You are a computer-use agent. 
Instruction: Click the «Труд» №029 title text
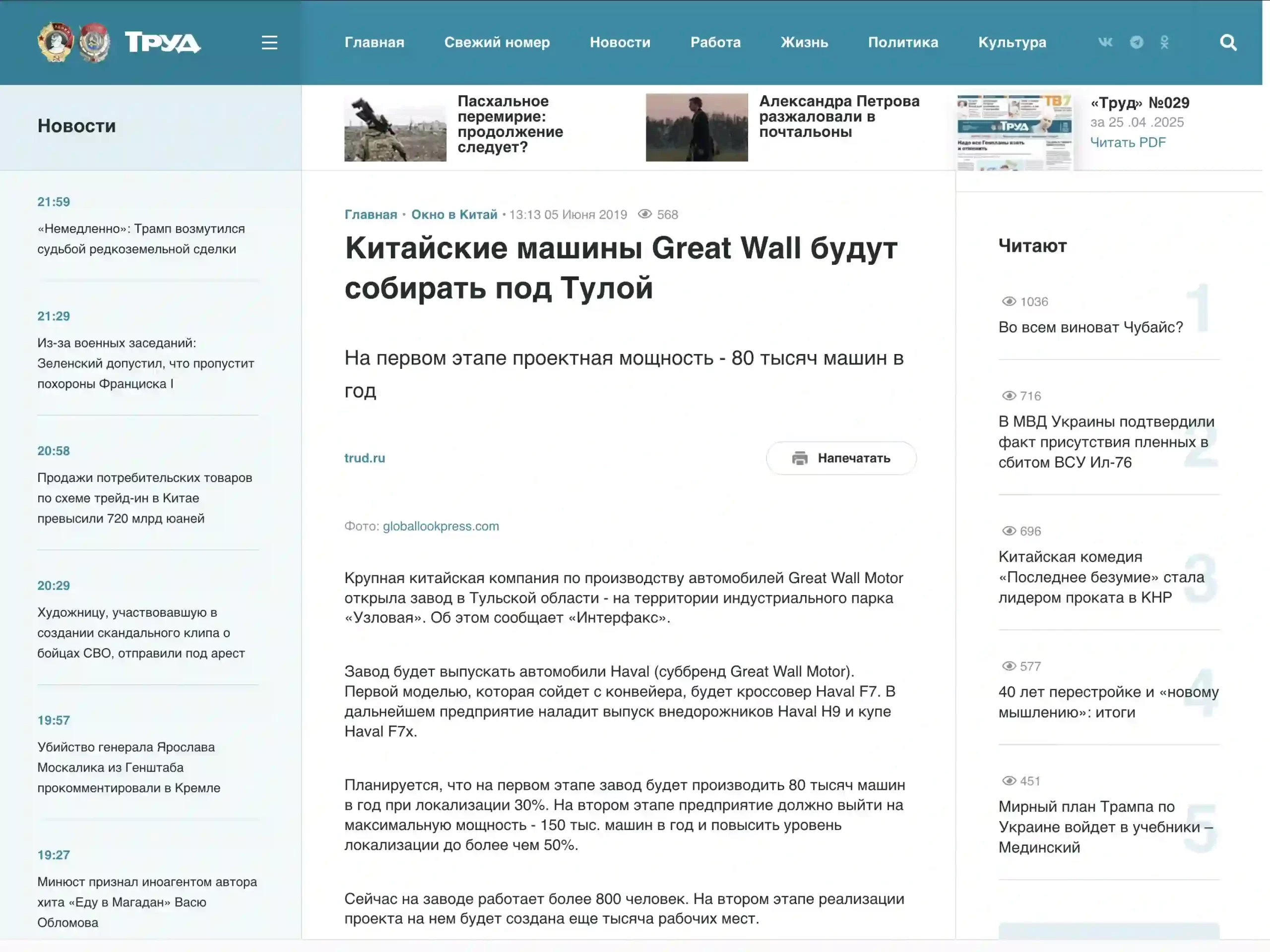point(1140,103)
